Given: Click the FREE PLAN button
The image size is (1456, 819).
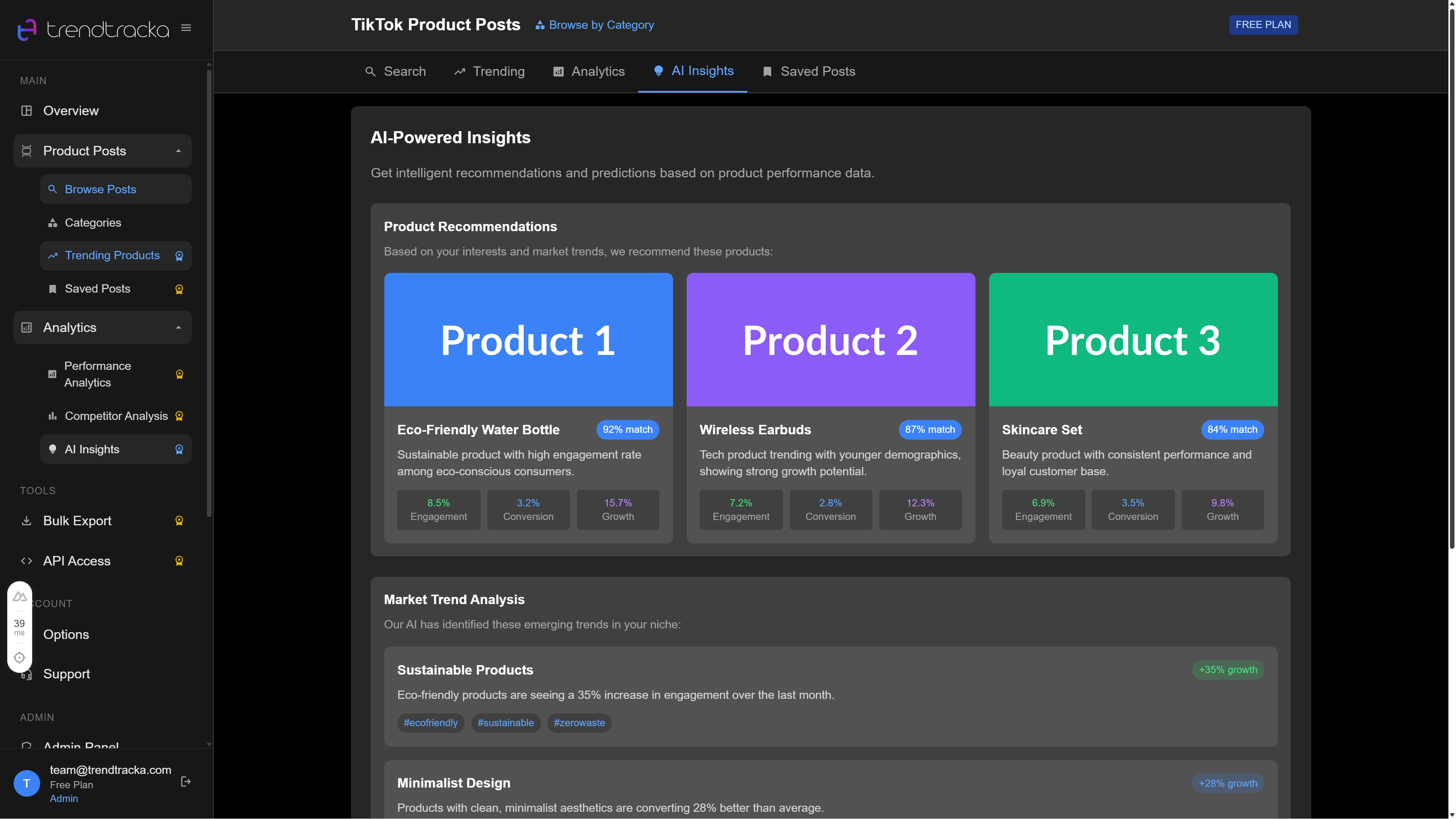Looking at the screenshot, I should pos(1263,24).
